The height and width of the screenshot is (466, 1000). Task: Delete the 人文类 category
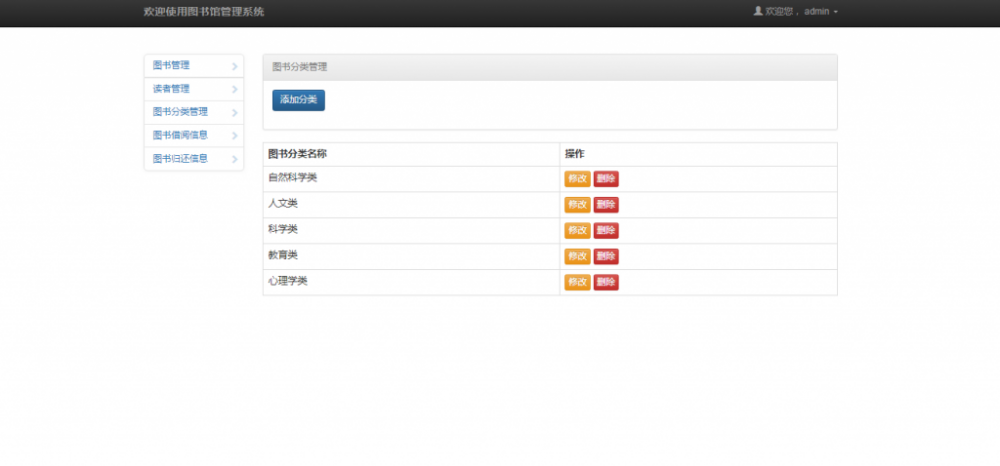click(606, 205)
